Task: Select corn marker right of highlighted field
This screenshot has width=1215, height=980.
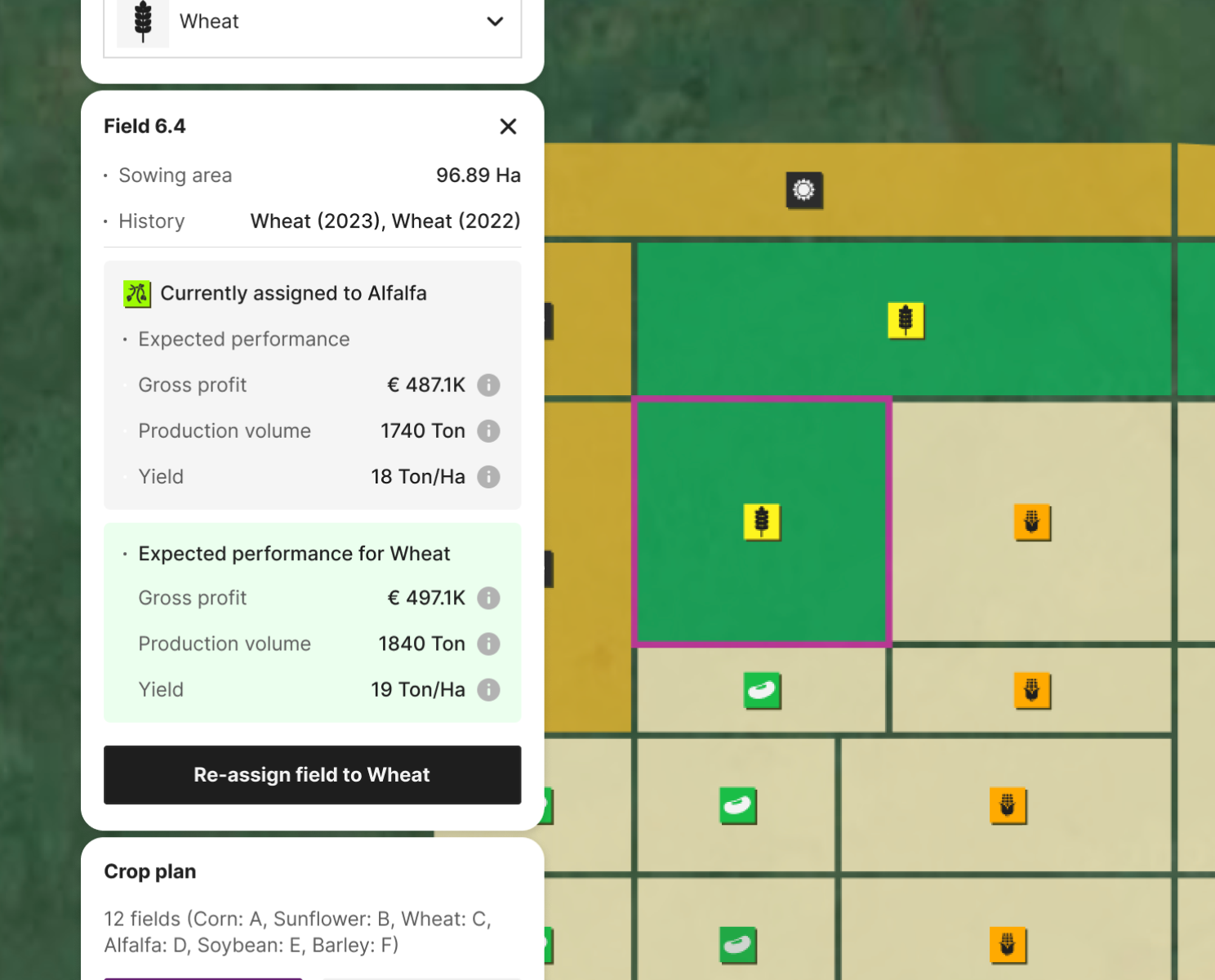Action: [1032, 523]
